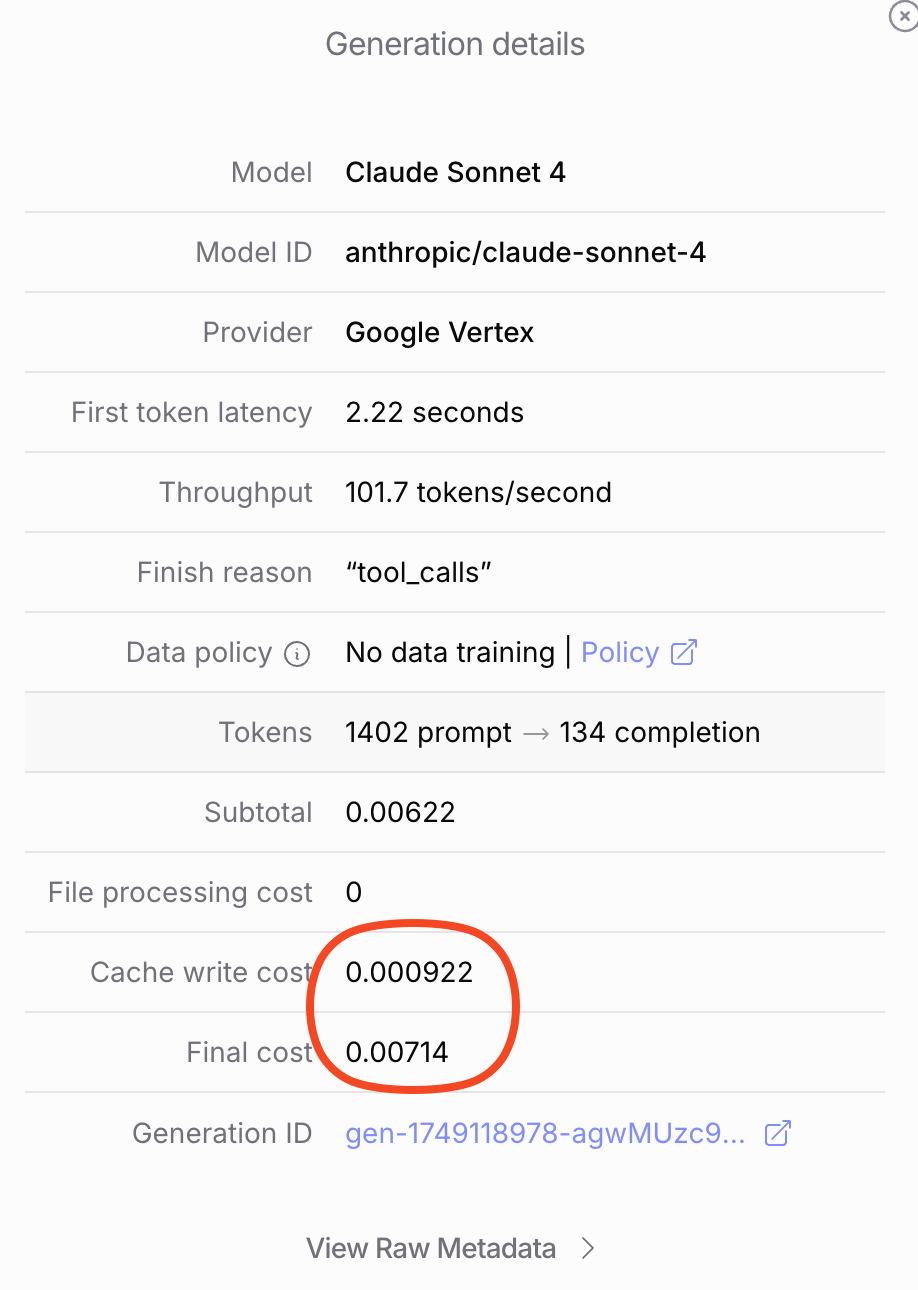
Task: Click the No data training text
Action: pos(449,653)
